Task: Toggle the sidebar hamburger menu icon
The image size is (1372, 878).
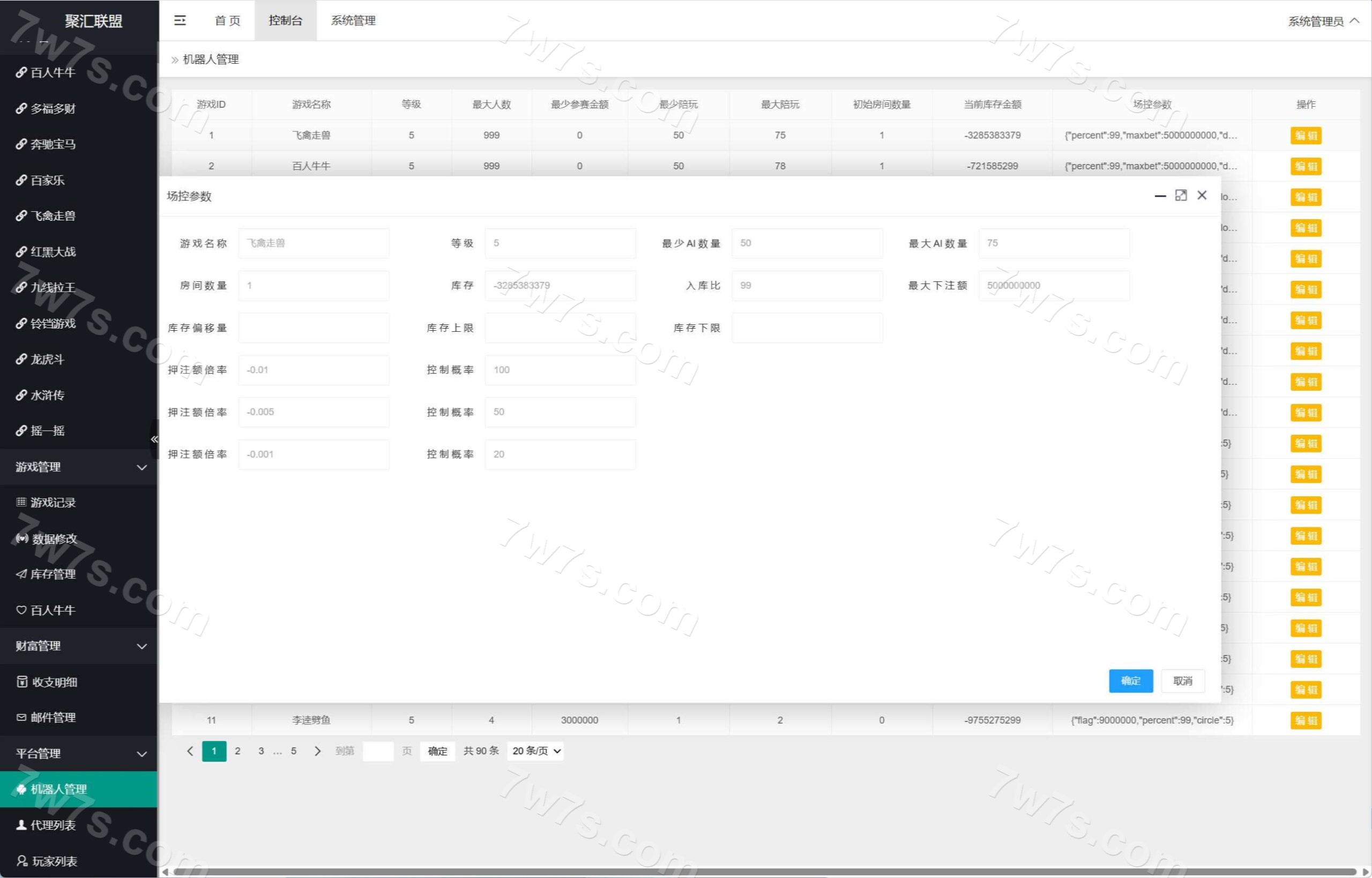Action: [x=180, y=20]
